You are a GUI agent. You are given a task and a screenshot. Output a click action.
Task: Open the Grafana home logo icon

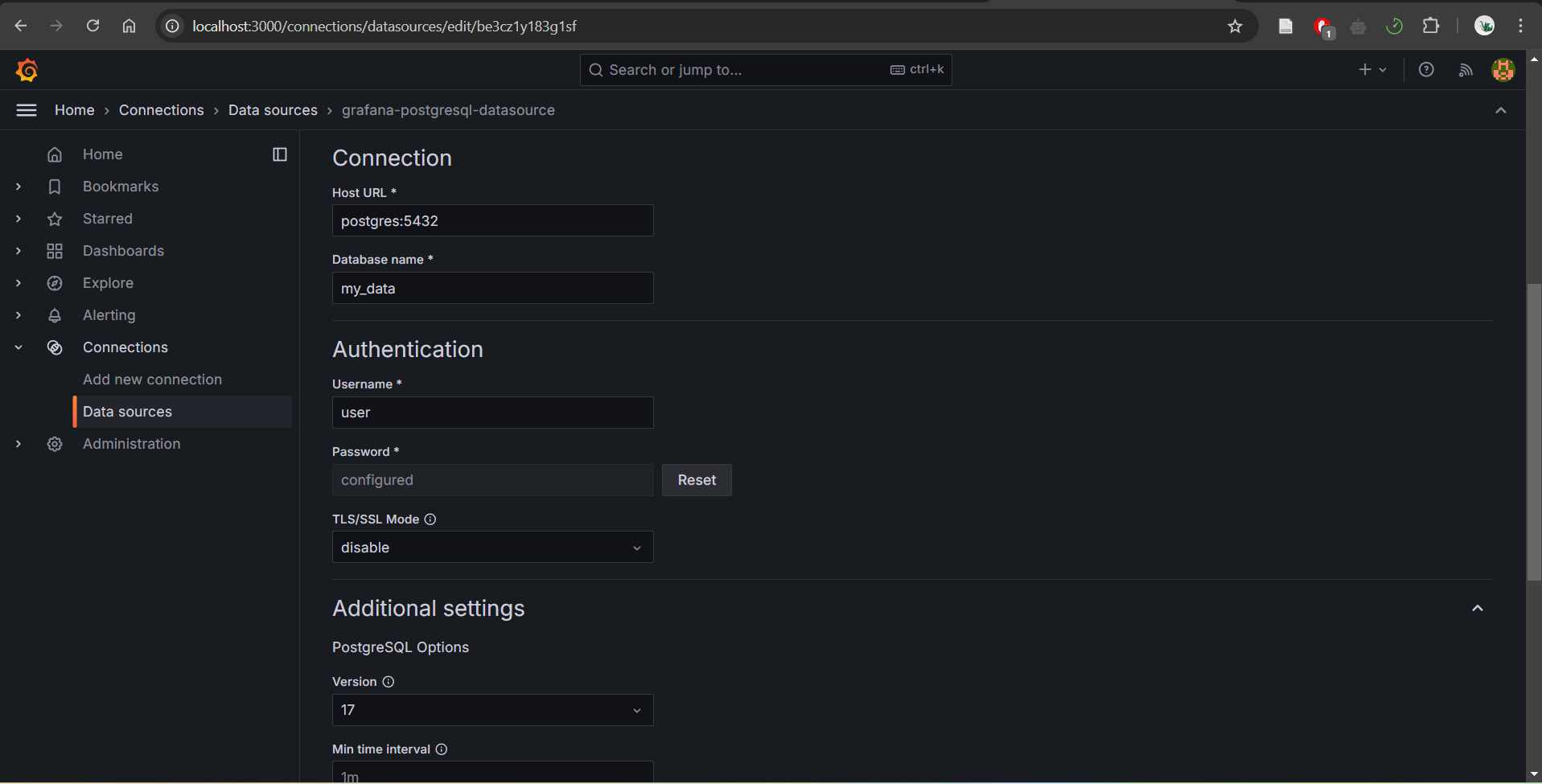[25, 70]
